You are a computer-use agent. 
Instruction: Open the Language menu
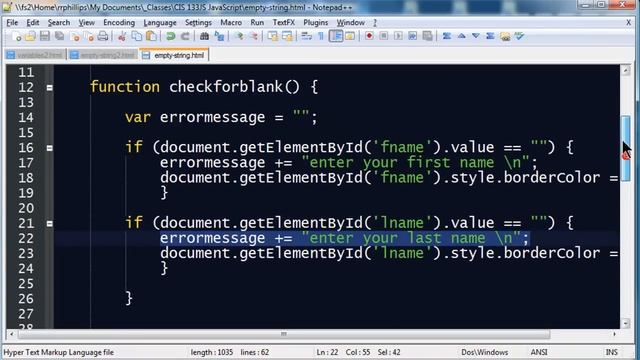(160, 22)
